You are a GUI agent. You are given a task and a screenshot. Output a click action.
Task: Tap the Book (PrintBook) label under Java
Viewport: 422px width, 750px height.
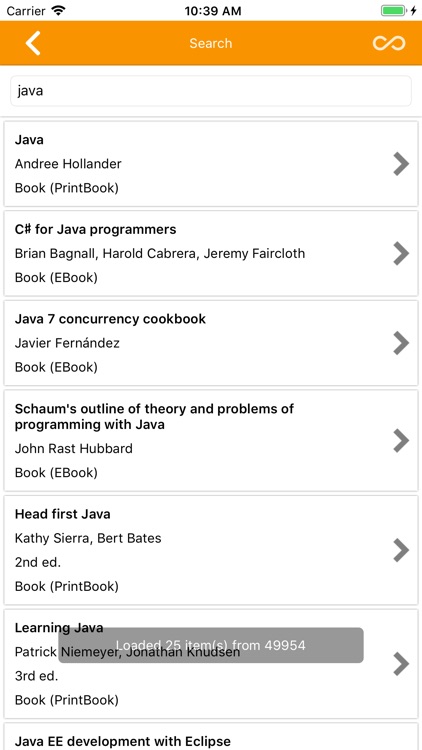(67, 188)
